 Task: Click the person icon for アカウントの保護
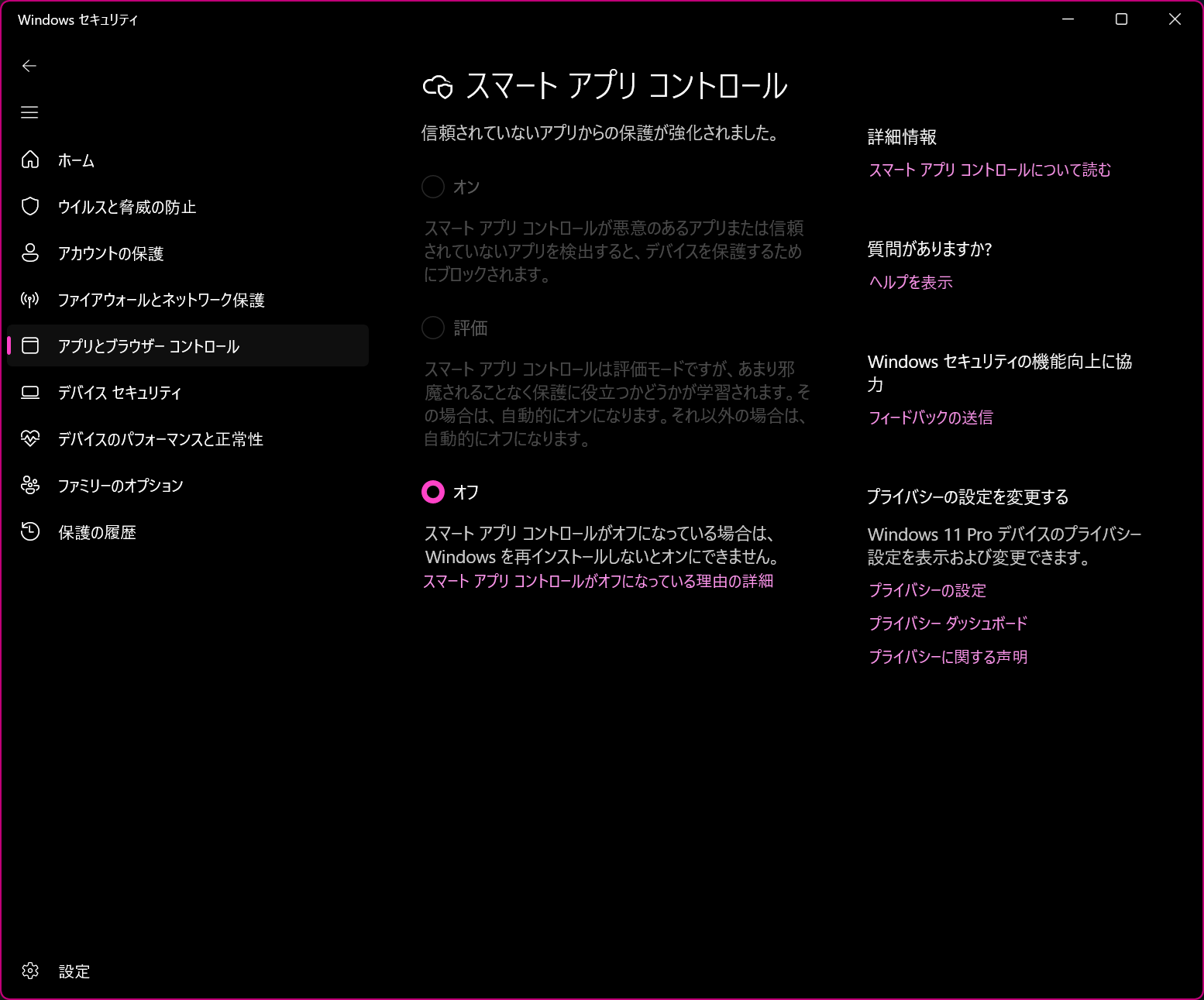30,253
